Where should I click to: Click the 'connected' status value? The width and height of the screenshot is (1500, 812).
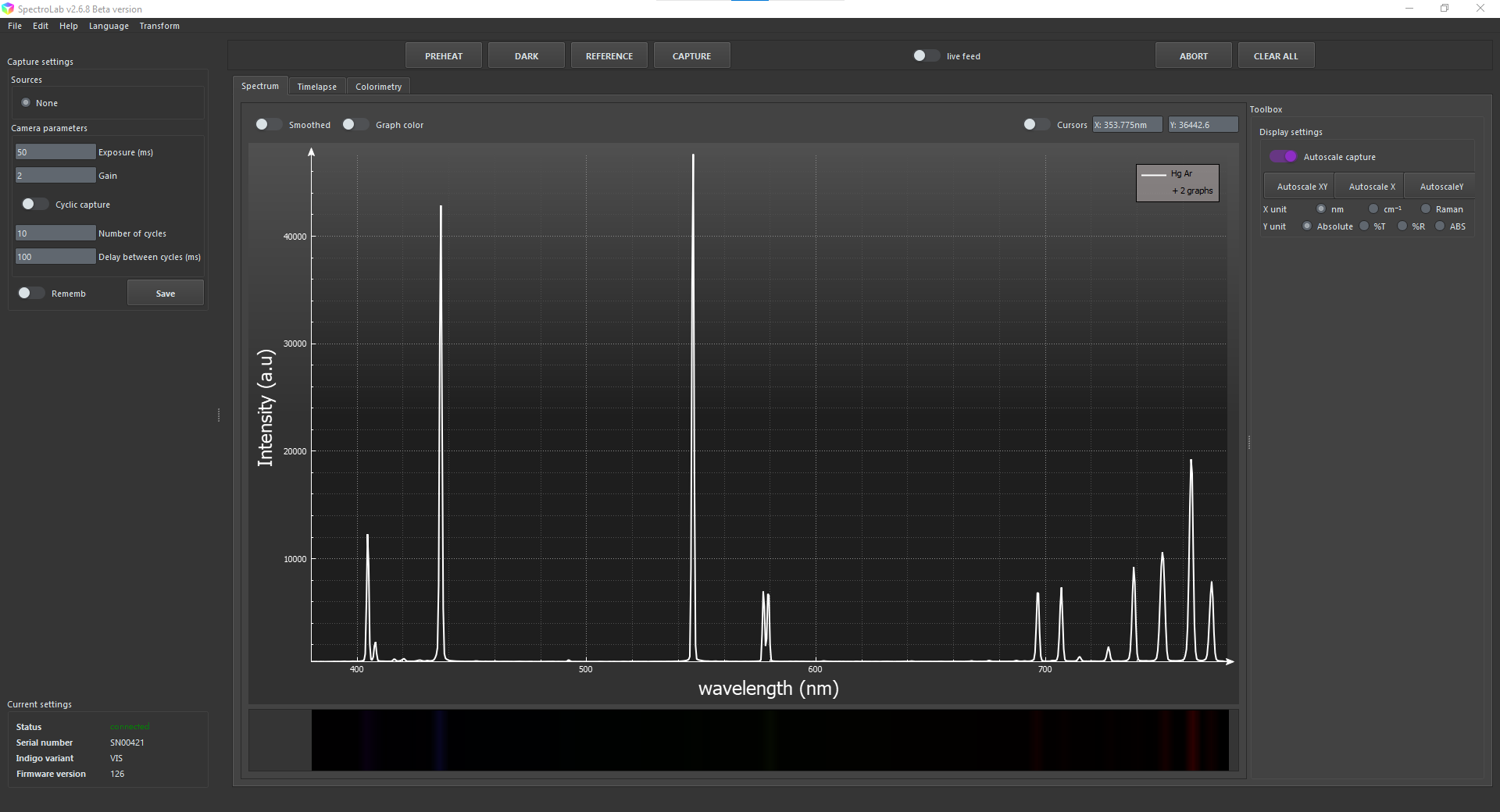(x=130, y=727)
